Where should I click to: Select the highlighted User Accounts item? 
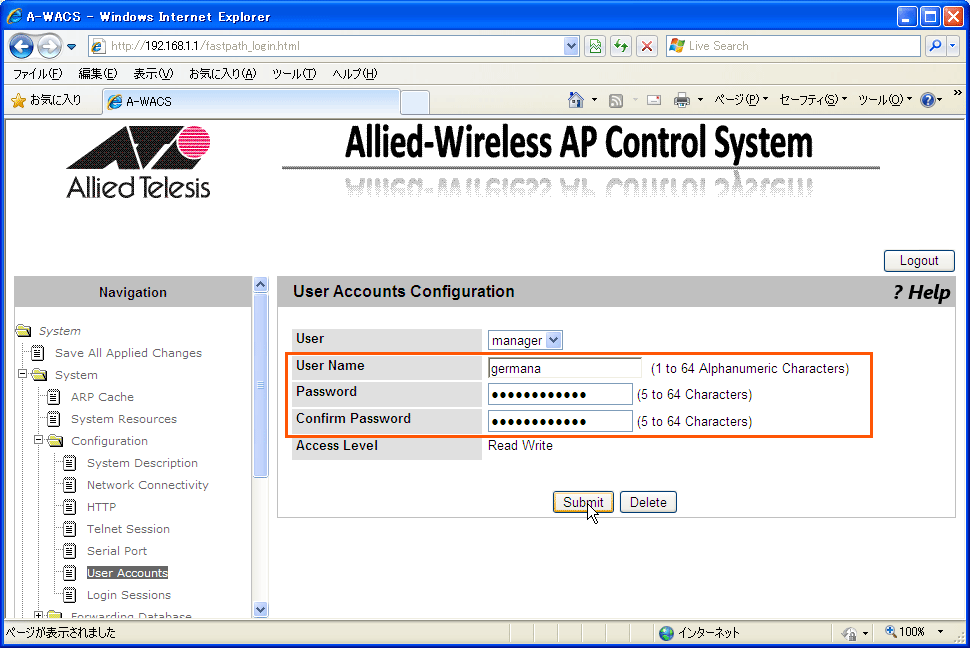pyautogui.click(x=127, y=573)
